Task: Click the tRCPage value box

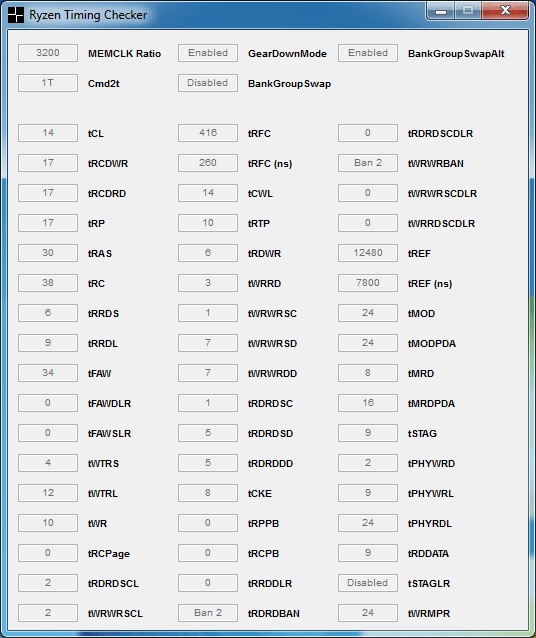Action: coord(48,553)
